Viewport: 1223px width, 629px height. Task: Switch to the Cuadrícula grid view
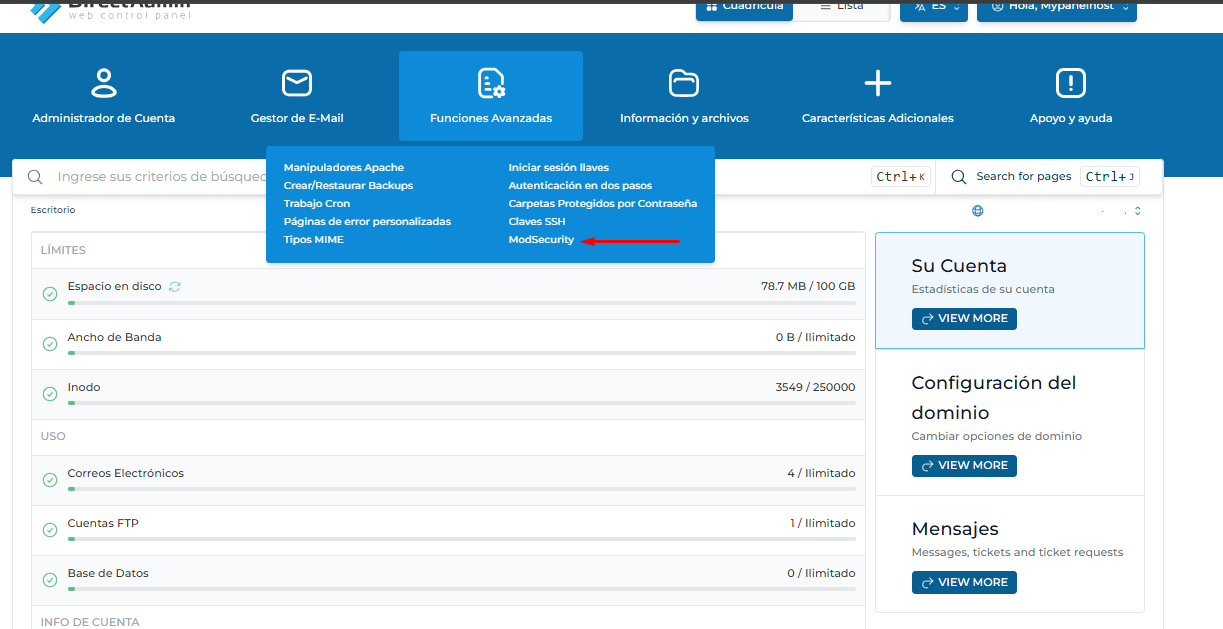click(745, 7)
